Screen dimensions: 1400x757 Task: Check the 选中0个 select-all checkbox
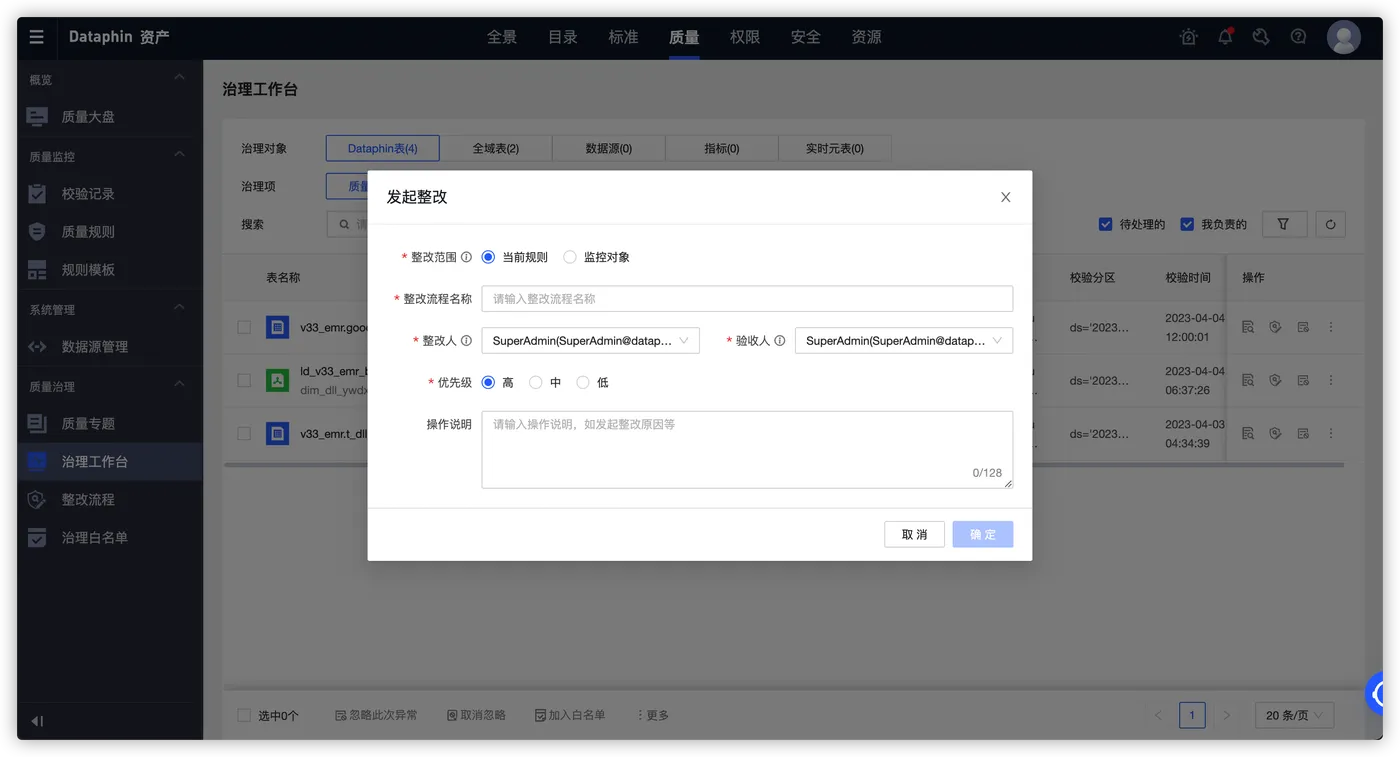pos(244,716)
